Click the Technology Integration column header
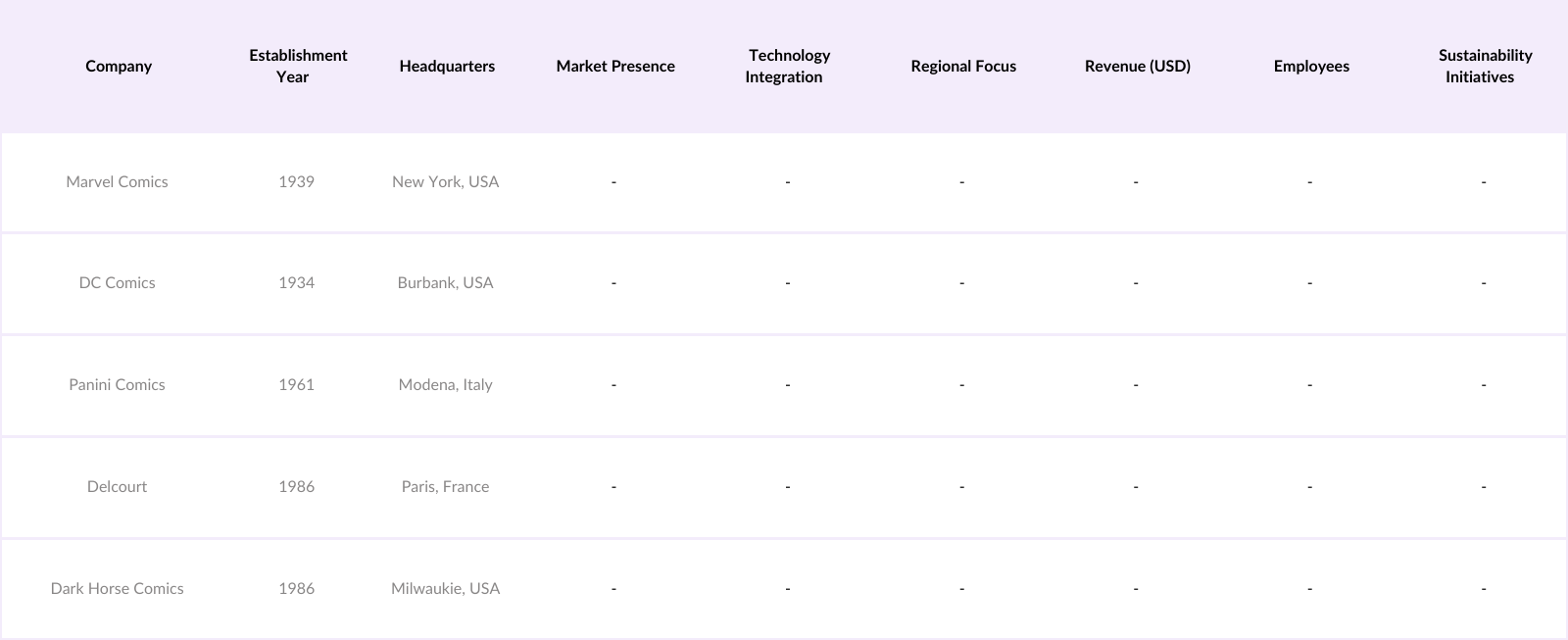1568x640 pixels. (787, 66)
